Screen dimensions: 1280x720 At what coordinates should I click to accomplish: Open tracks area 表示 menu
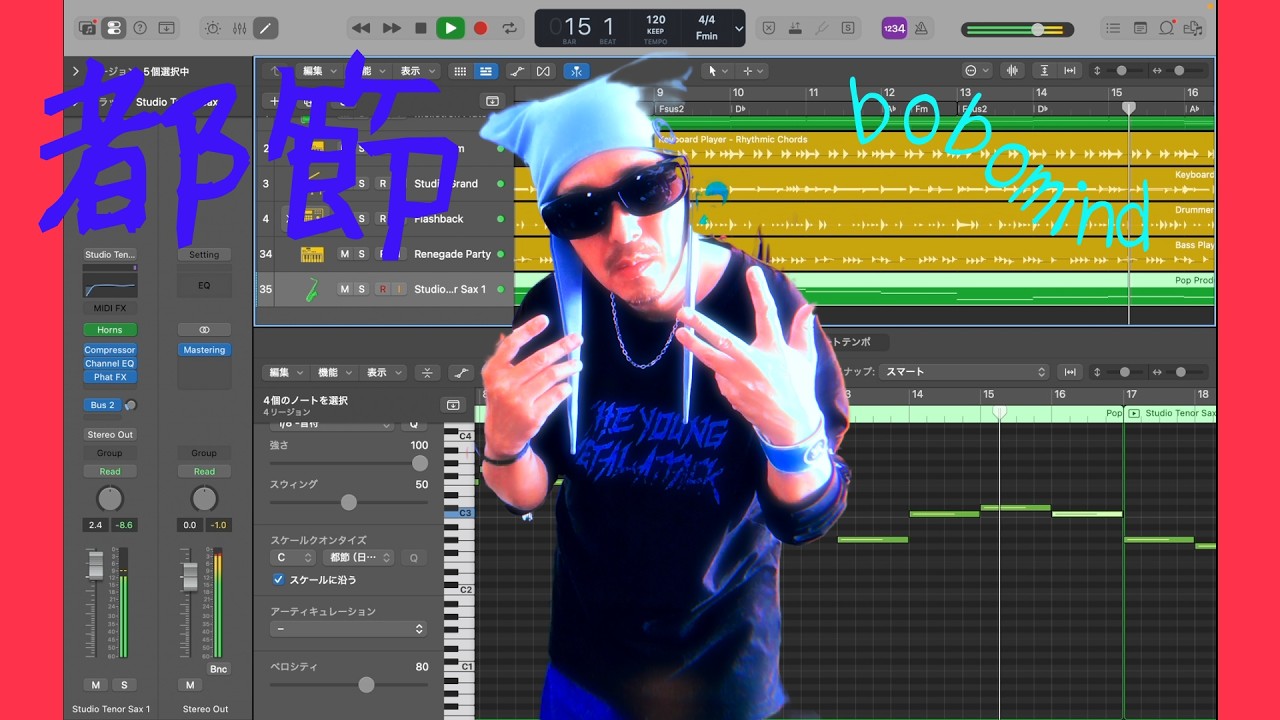pyautogui.click(x=417, y=71)
